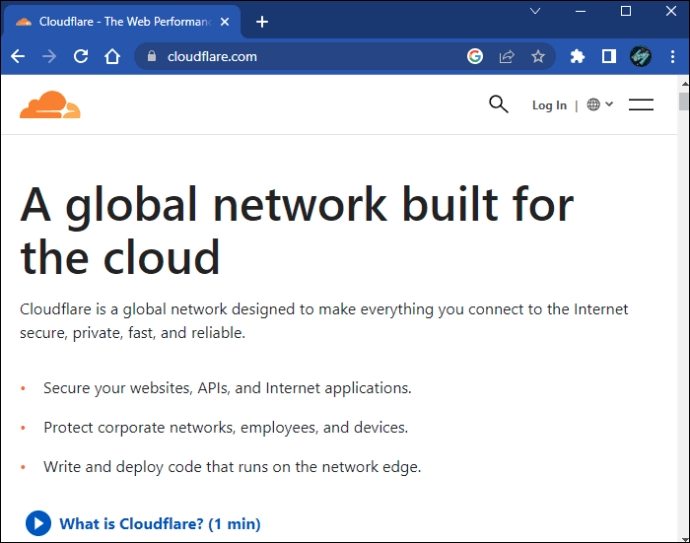Image resolution: width=690 pixels, height=543 pixels.
Task: Toggle the browser side panel
Action: pyautogui.click(x=609, y=56)
